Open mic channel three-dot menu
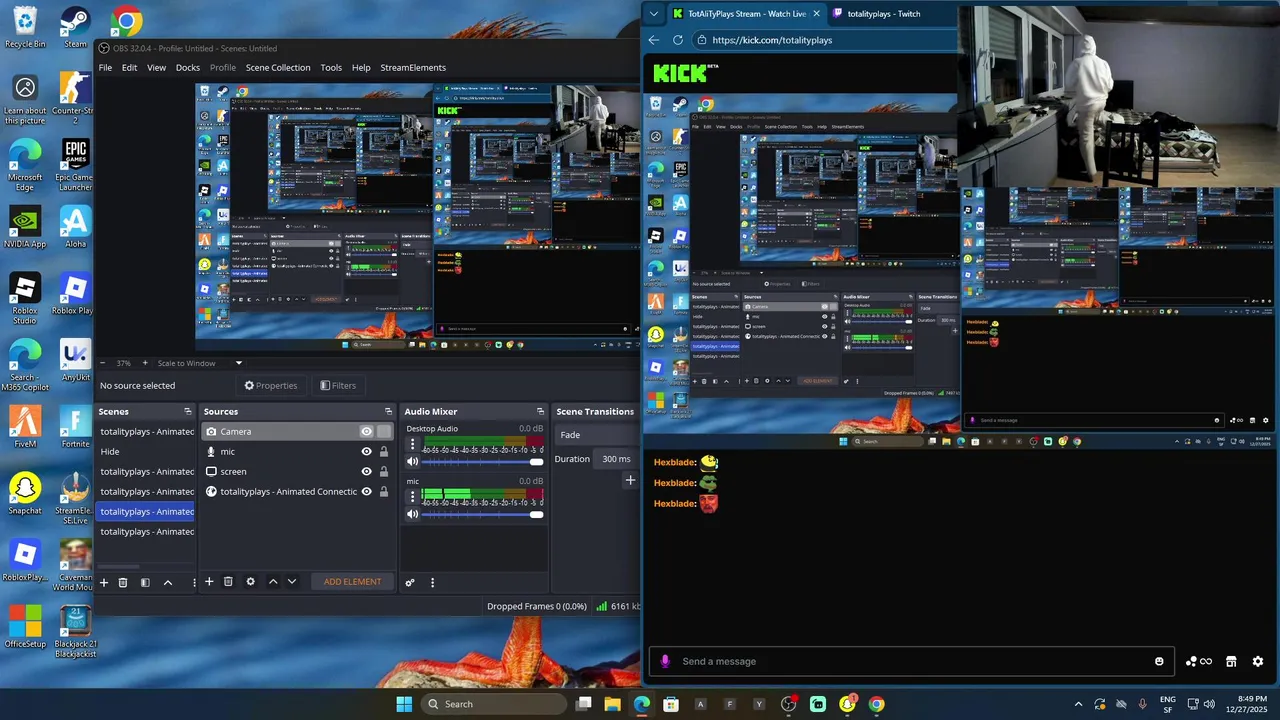 [412, 496]
